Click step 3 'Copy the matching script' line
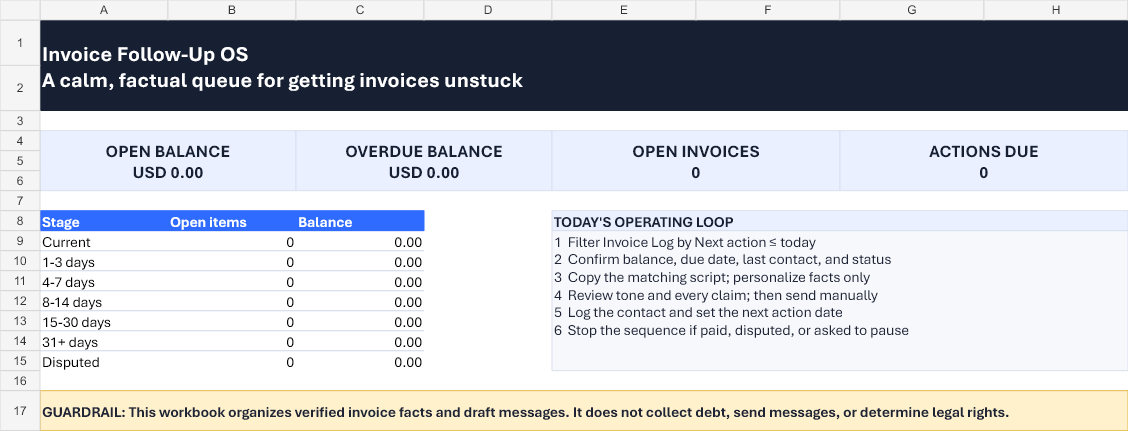 712,278
